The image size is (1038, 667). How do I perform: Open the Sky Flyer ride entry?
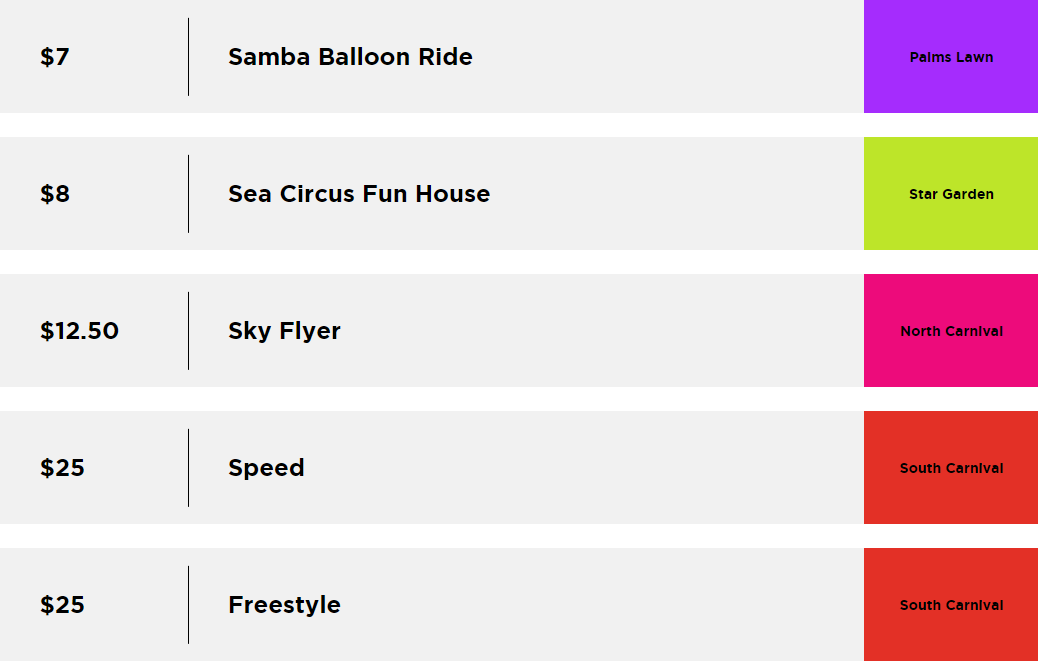tap(284, 331)
